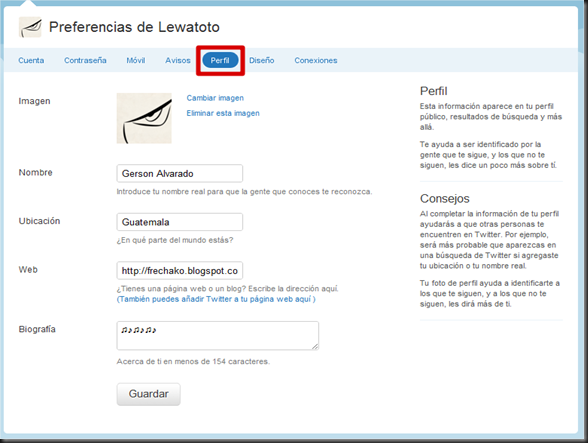The width and height of the screenshot is (588, 443).
Task: Click the small avatar icon beside Preferencias title
Action: (x=30, y=27)
